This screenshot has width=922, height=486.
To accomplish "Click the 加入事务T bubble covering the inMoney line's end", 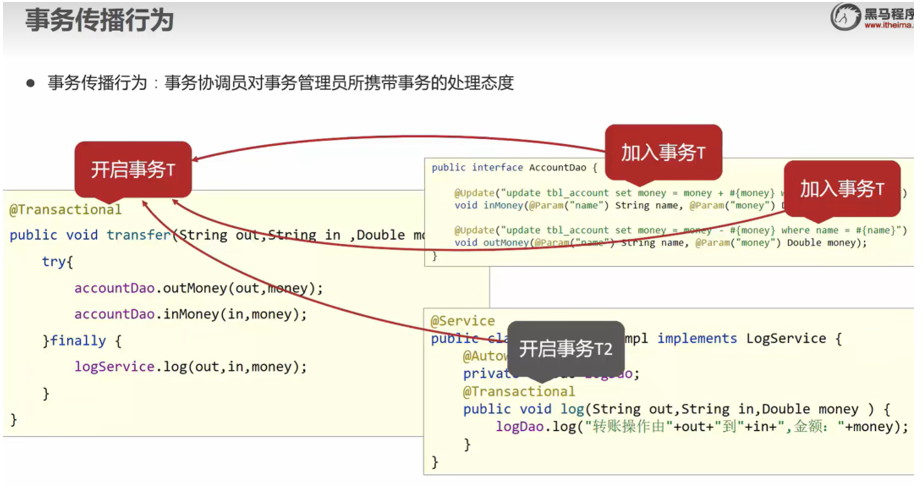I will click(842, 189).
